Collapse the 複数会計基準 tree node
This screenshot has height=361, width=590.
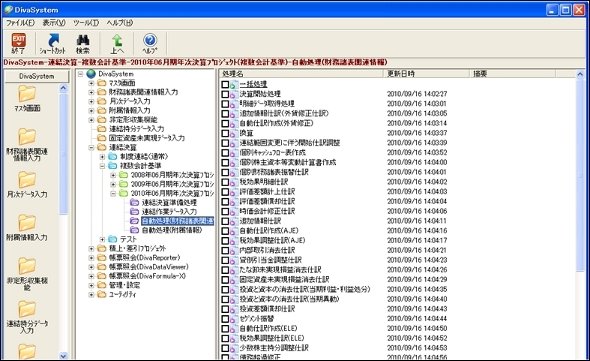102,166
